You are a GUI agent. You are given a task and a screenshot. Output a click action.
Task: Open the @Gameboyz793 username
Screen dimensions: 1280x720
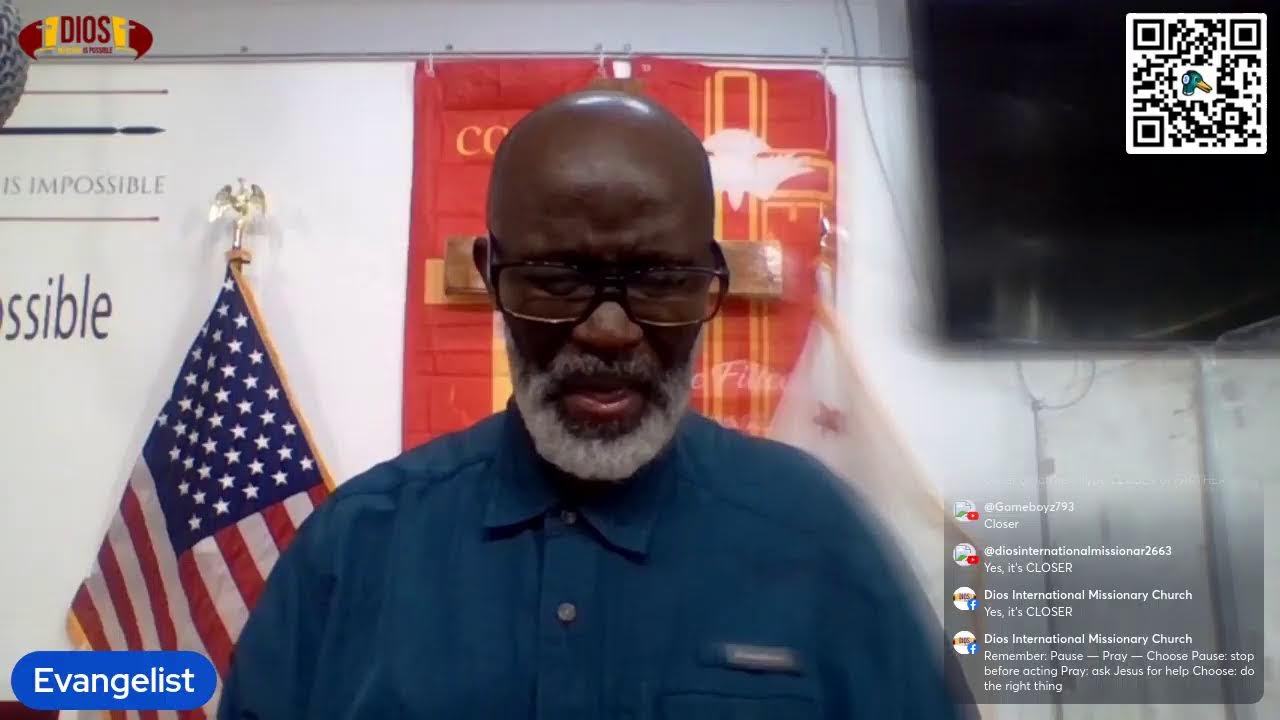click(x=1029, y=507)
